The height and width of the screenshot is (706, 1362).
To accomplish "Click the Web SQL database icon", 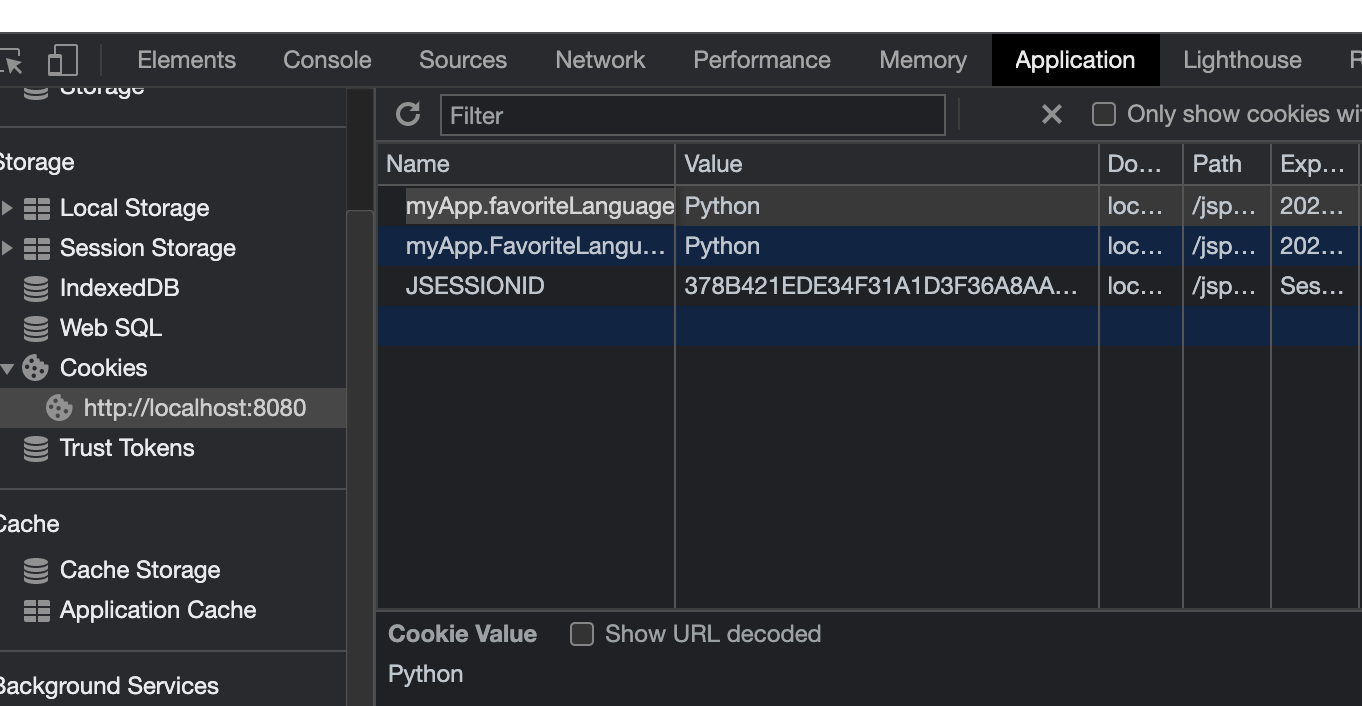I will tap(36, 328).
